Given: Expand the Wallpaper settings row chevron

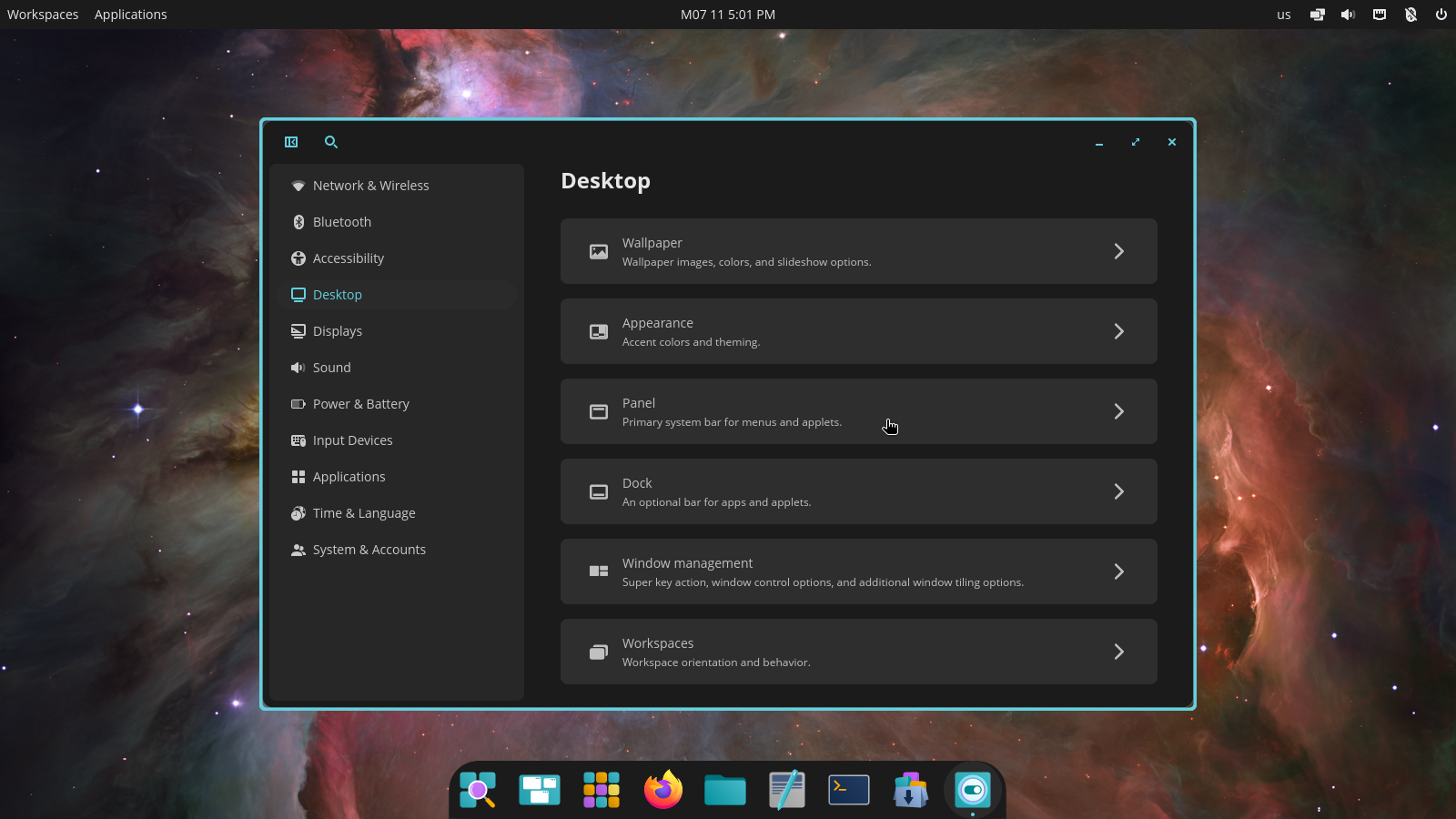Looking at the screenshot, I should click(1119, 251).
